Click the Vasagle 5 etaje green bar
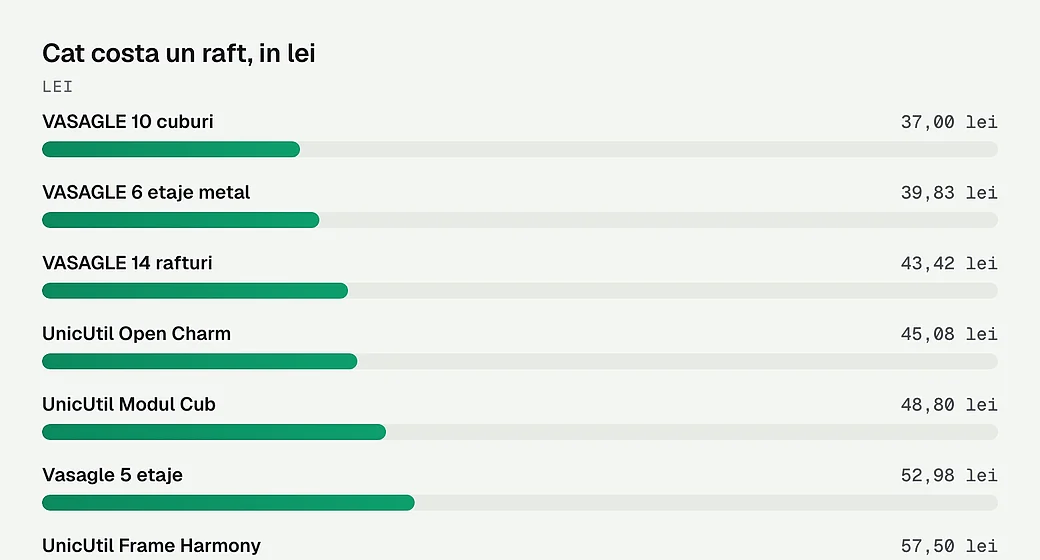1040x560 pixels. click(x=228, y=502)
